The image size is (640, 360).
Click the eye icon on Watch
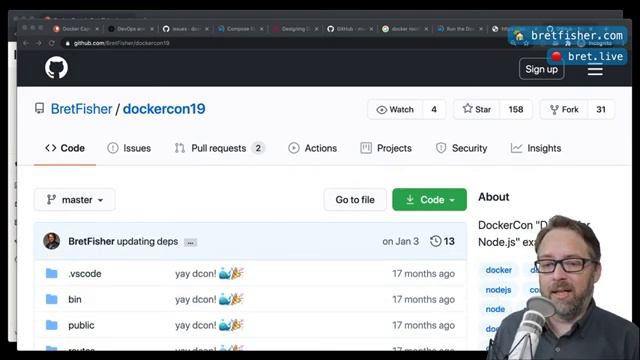[381, 110]
